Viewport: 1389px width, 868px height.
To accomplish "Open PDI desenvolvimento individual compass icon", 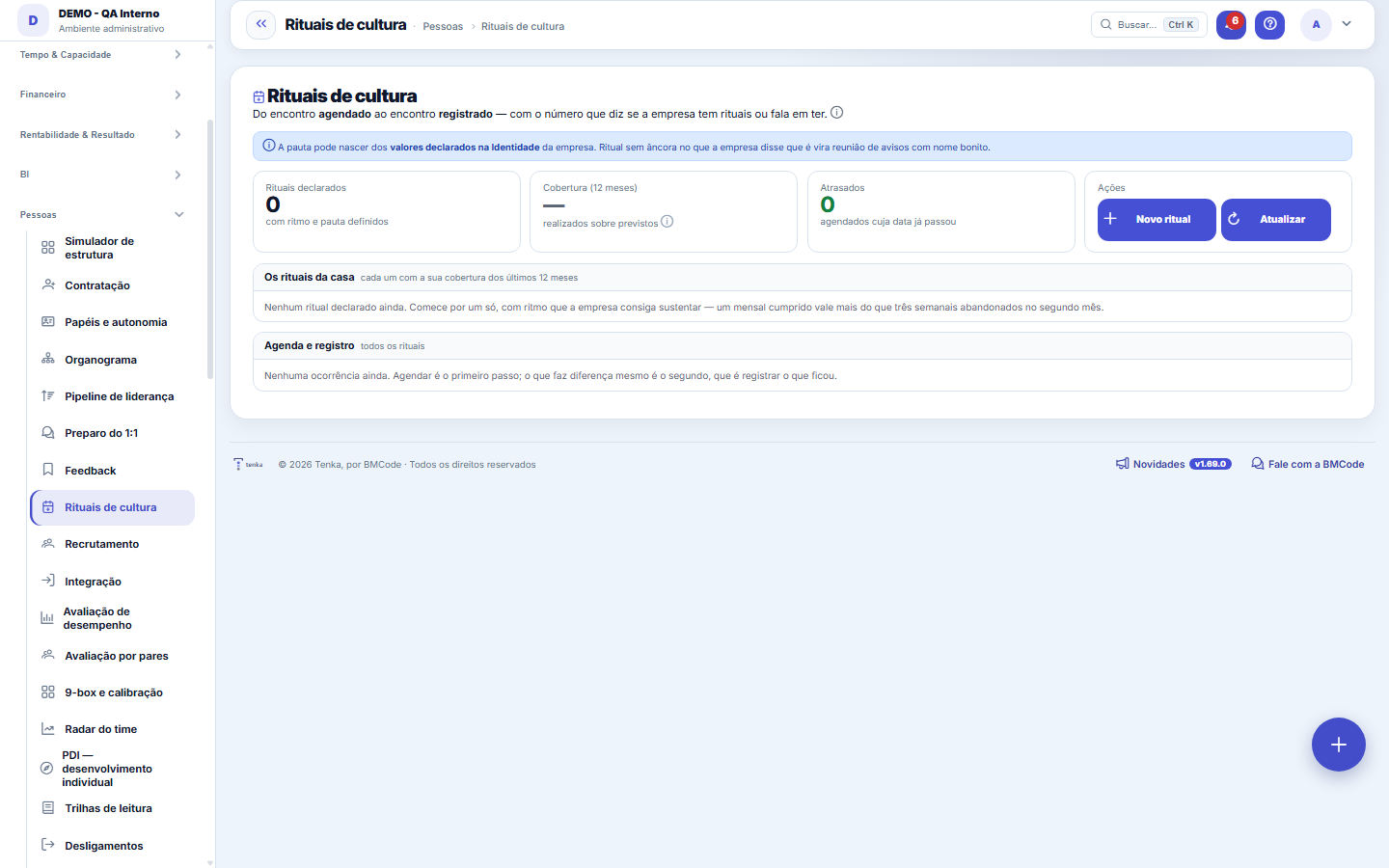I will click(46, 769).
